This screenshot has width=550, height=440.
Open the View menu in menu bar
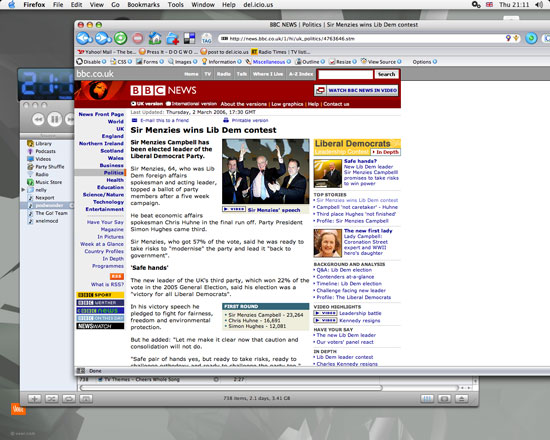tap(96, 5)
